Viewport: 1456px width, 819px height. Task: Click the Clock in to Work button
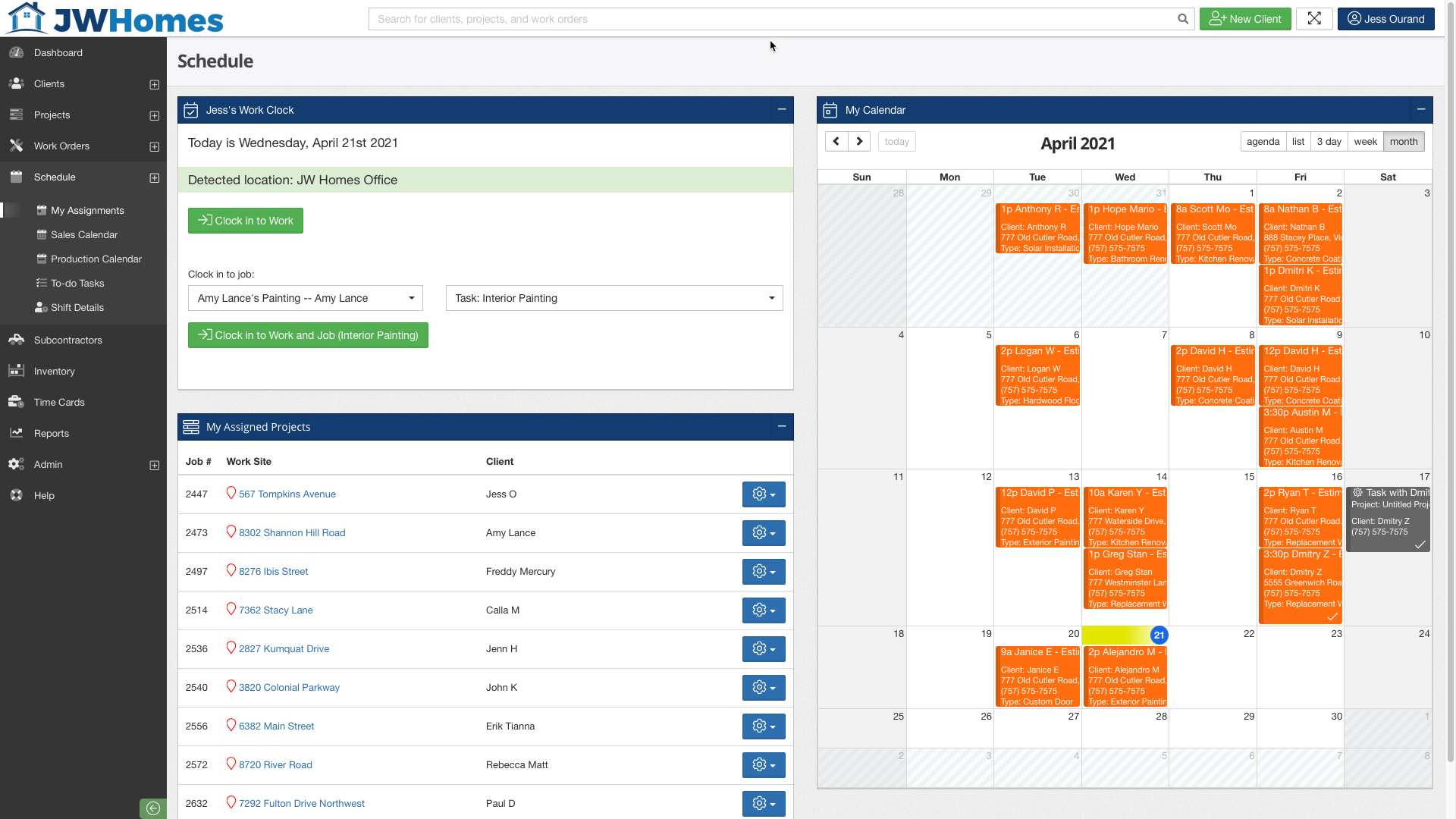245,221
